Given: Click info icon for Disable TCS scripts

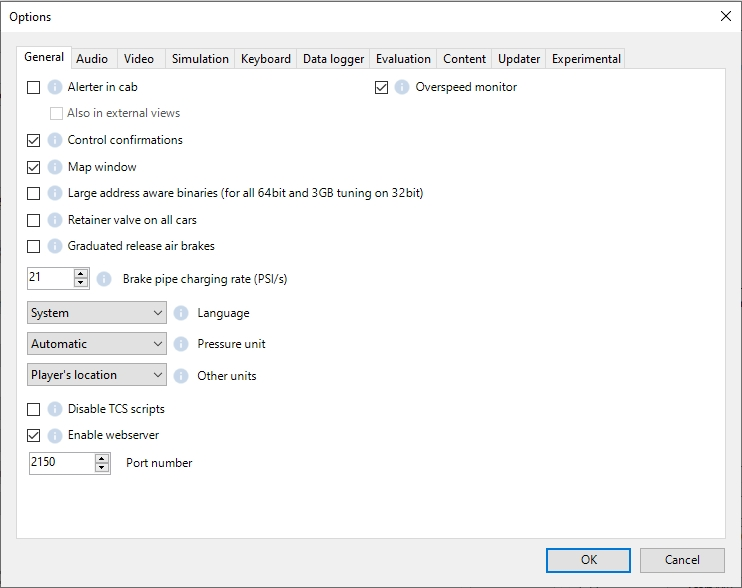Looking at the screenshot, I should click(x=55, y=409).
